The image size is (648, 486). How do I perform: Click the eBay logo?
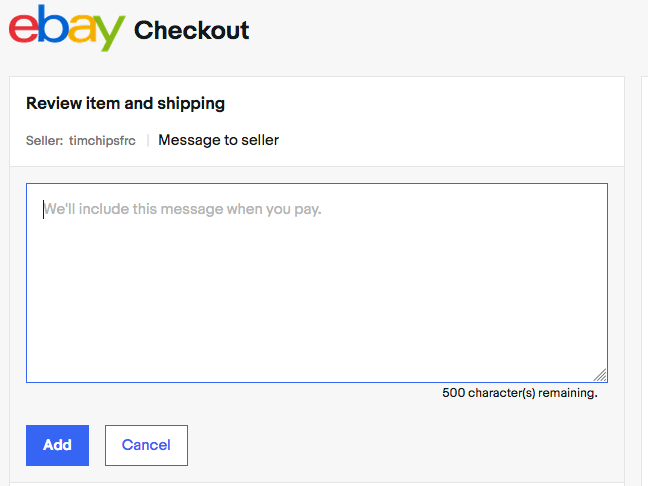(x=66, y=29)
